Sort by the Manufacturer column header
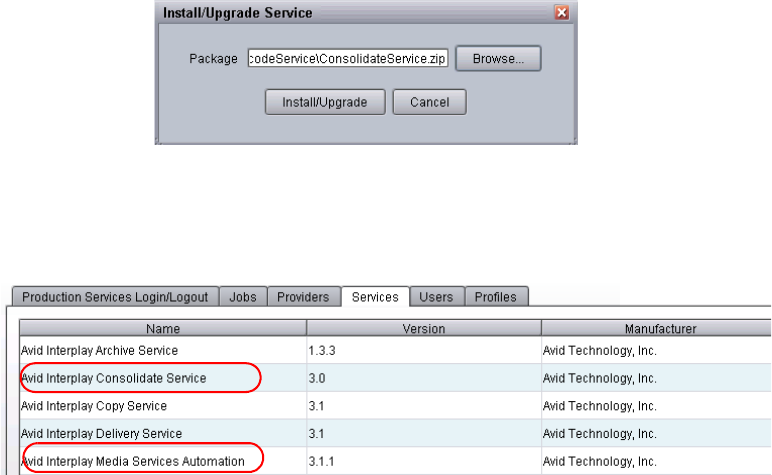Viewport: 772px width, 475px height. point(657,328)
